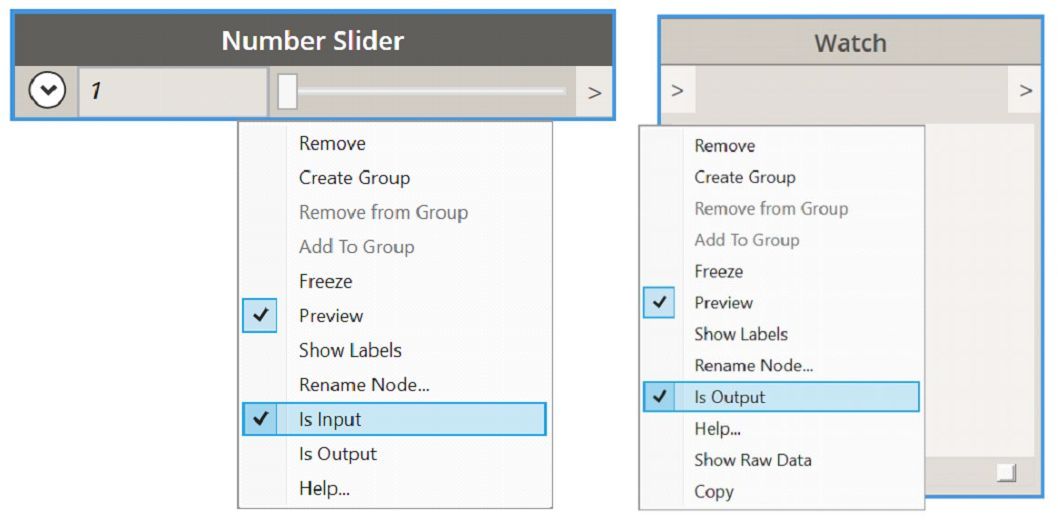1058x524 pixels.
Task: Uncheck Preview in the Number Slider menu
Action: point(260,316)
